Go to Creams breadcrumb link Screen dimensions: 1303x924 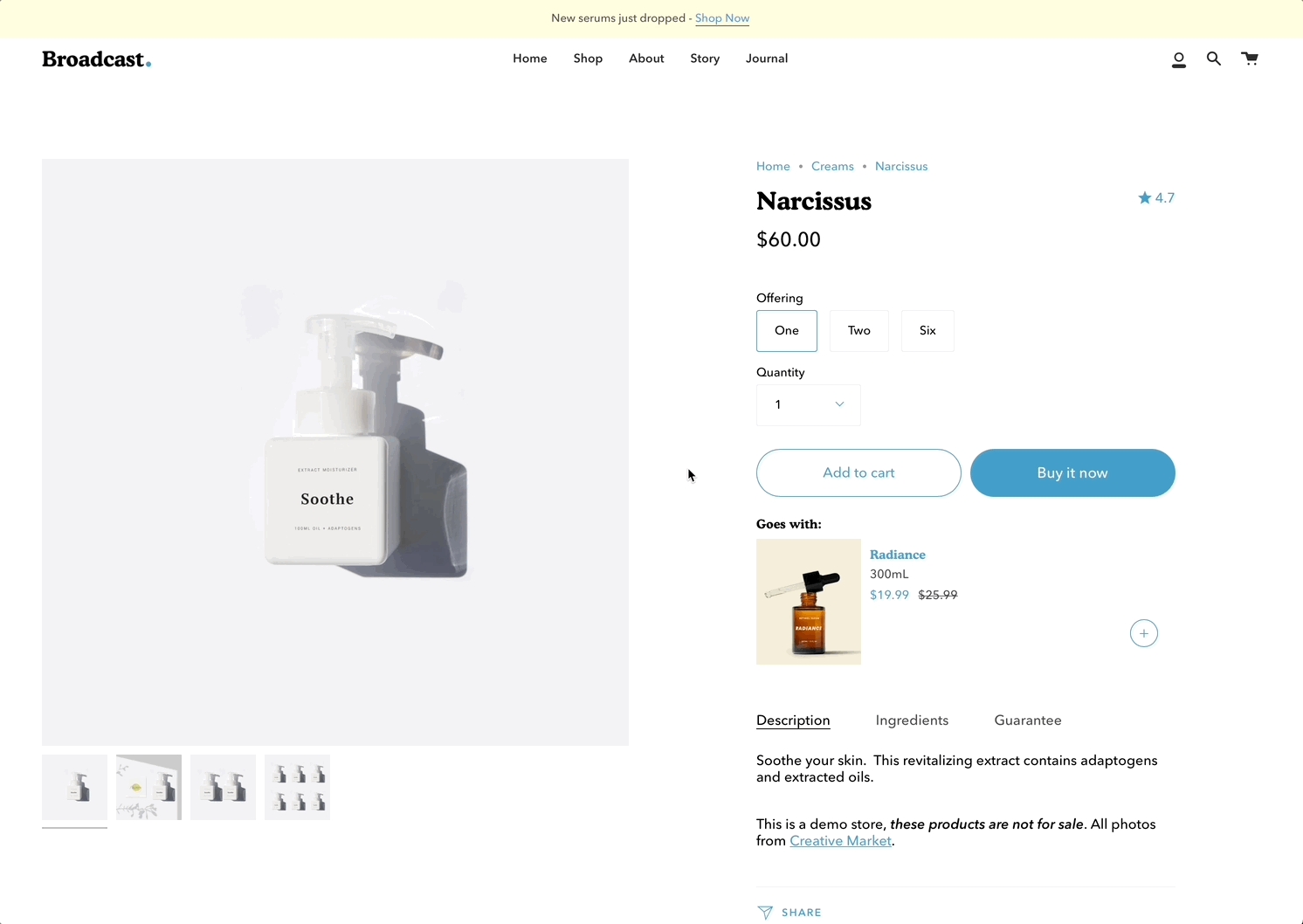point(831,167)
